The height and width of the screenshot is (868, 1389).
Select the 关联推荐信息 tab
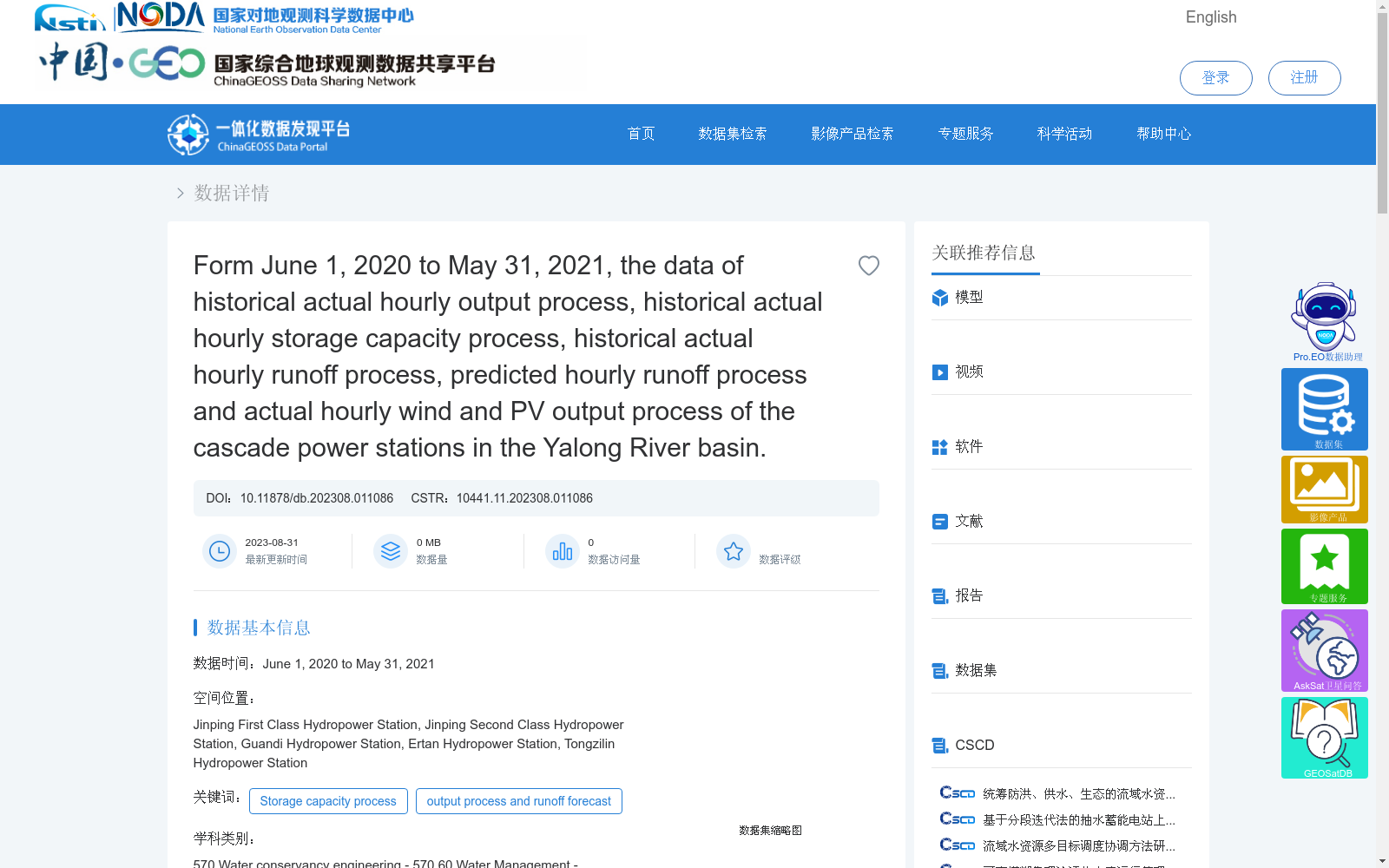tap(984, 253)
